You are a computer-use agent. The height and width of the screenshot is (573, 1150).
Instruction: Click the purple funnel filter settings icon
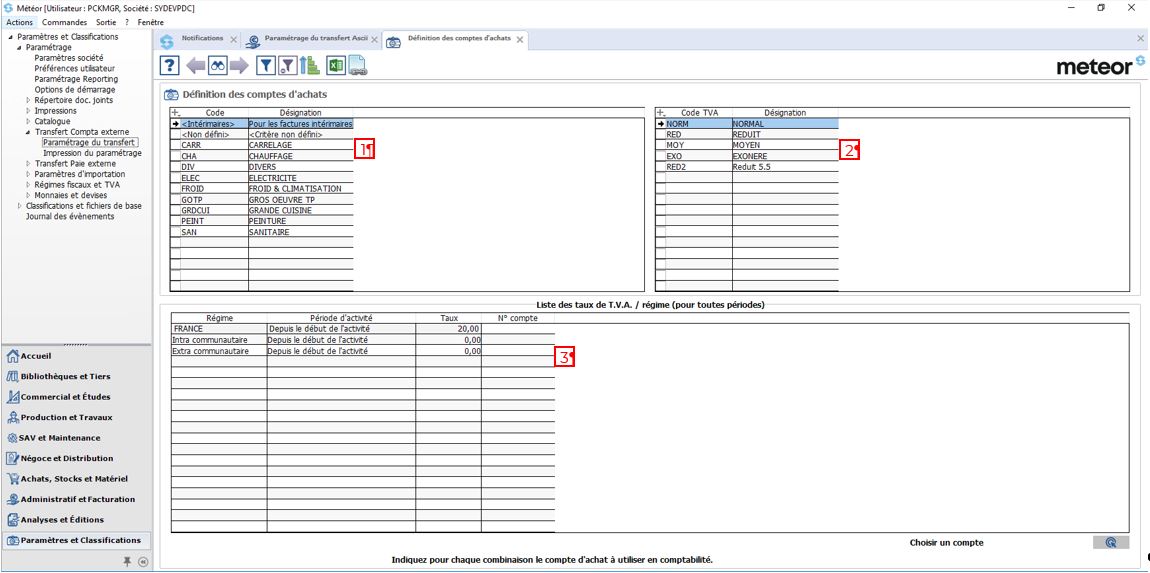288,66
